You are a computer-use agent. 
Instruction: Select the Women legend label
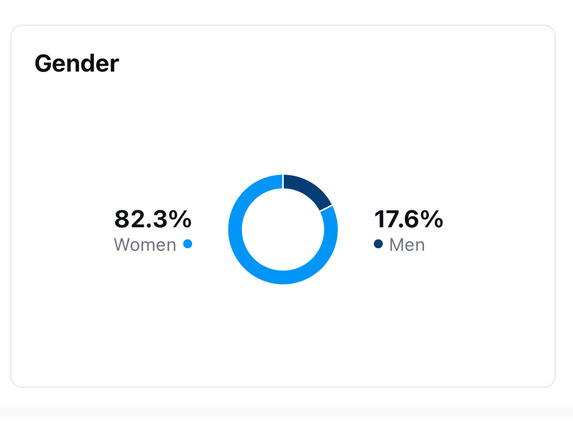[145, 244]
